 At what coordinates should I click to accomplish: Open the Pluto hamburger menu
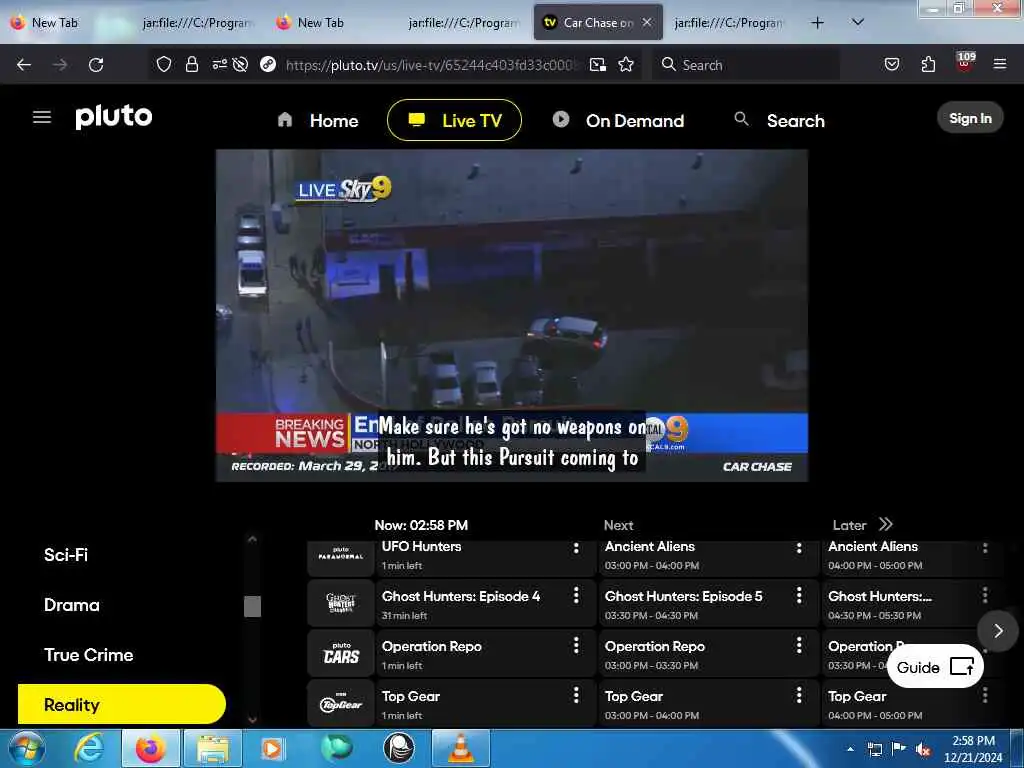click(x=42, y=117)
